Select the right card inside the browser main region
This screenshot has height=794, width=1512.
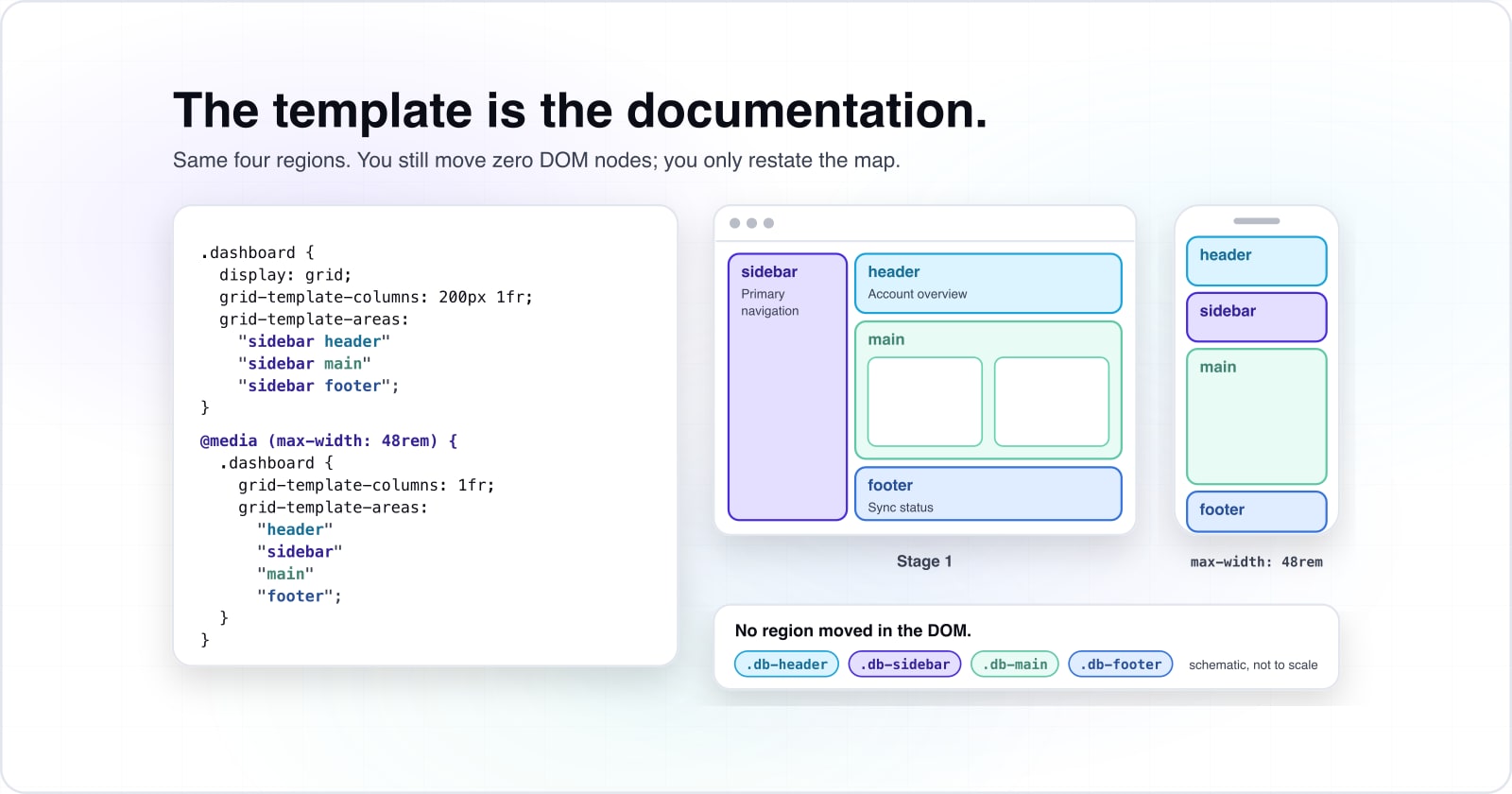coord(1052,402)
